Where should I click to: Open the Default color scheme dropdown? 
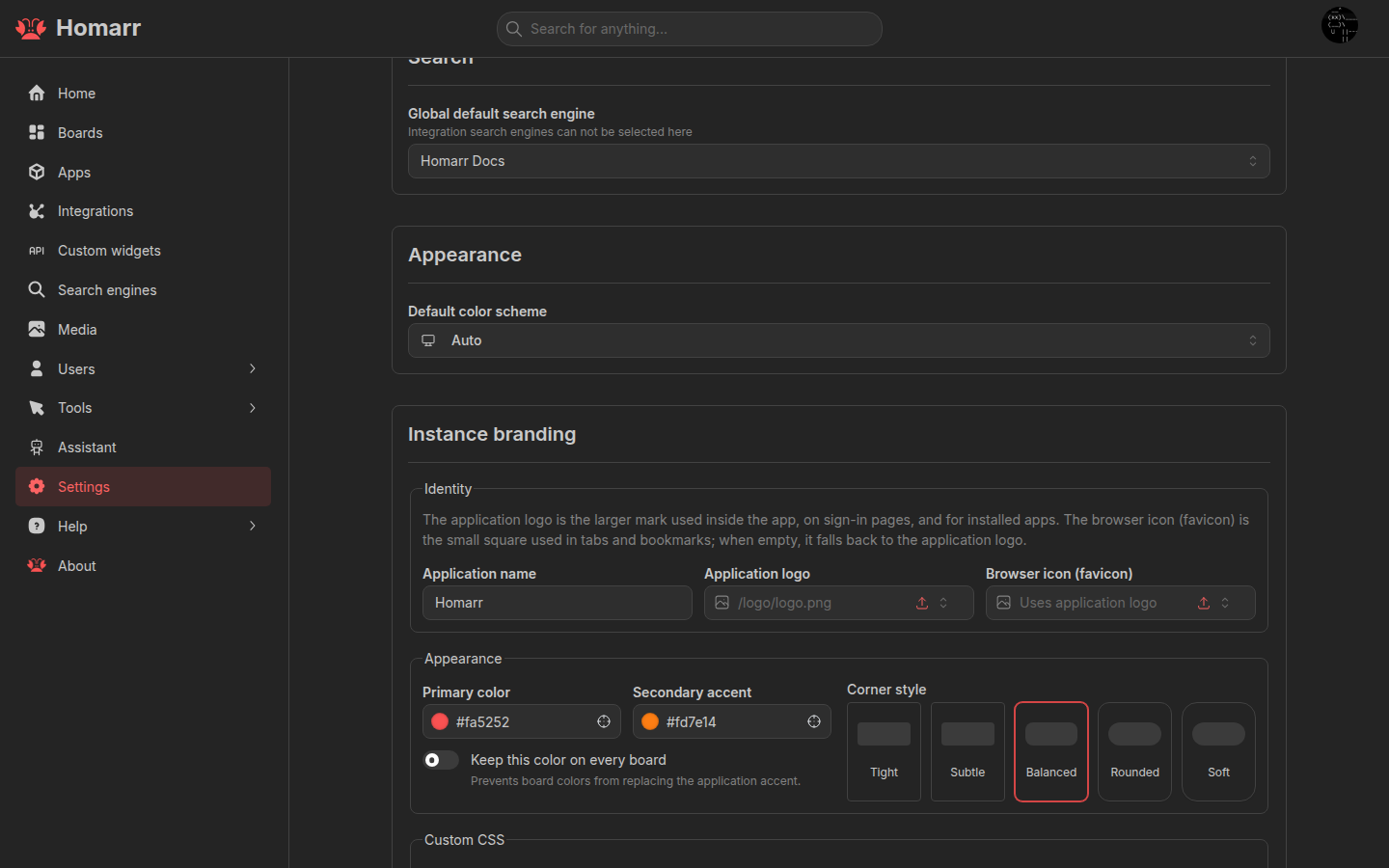839,340
